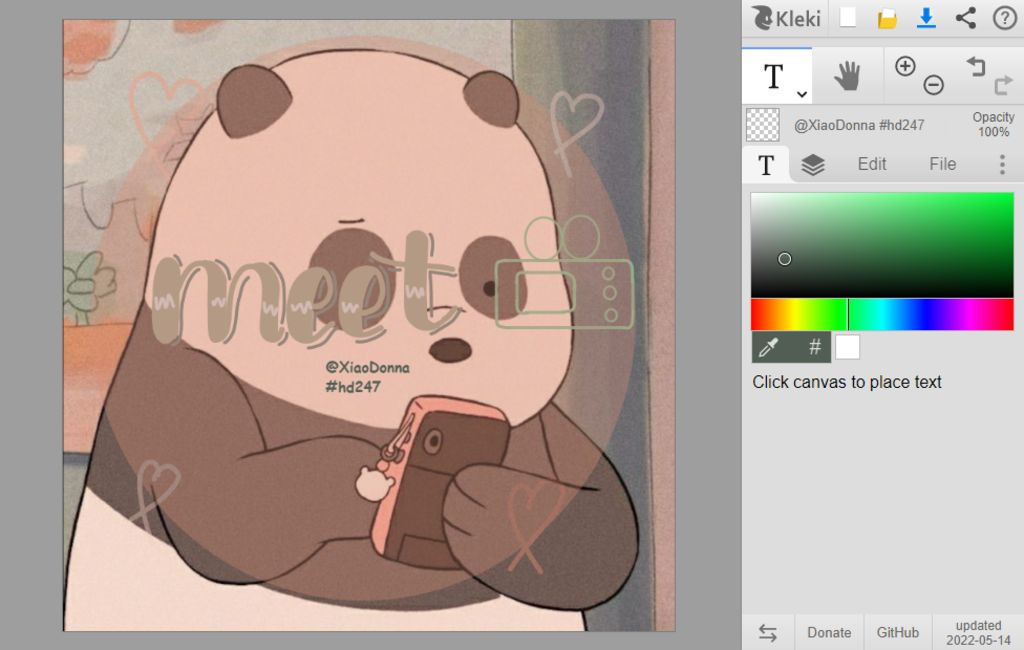Click the @XiaoDonna watermark text on canvas
The width and height of the screenshot is (1024, 650).
pos(368,367)
